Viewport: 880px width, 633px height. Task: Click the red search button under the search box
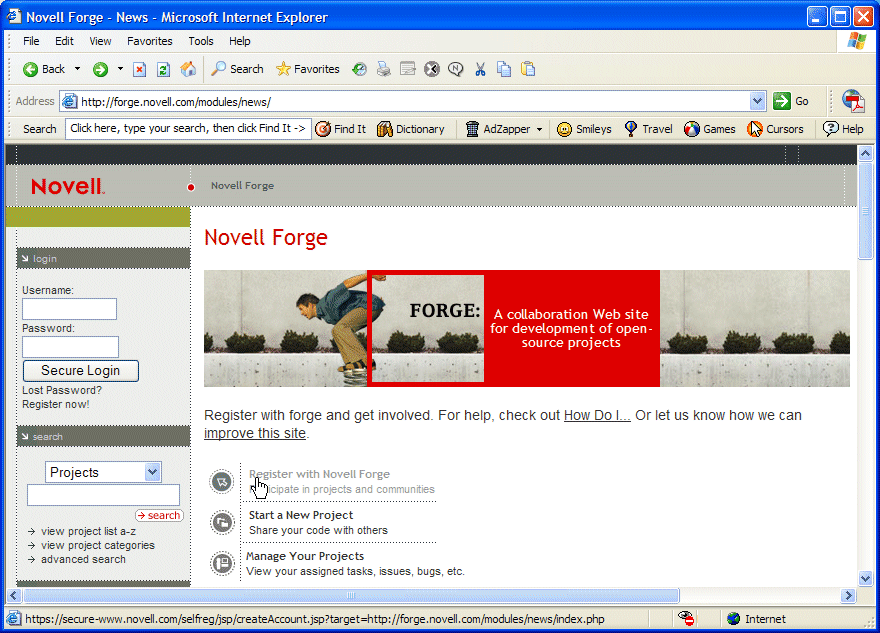pos(159,515)
